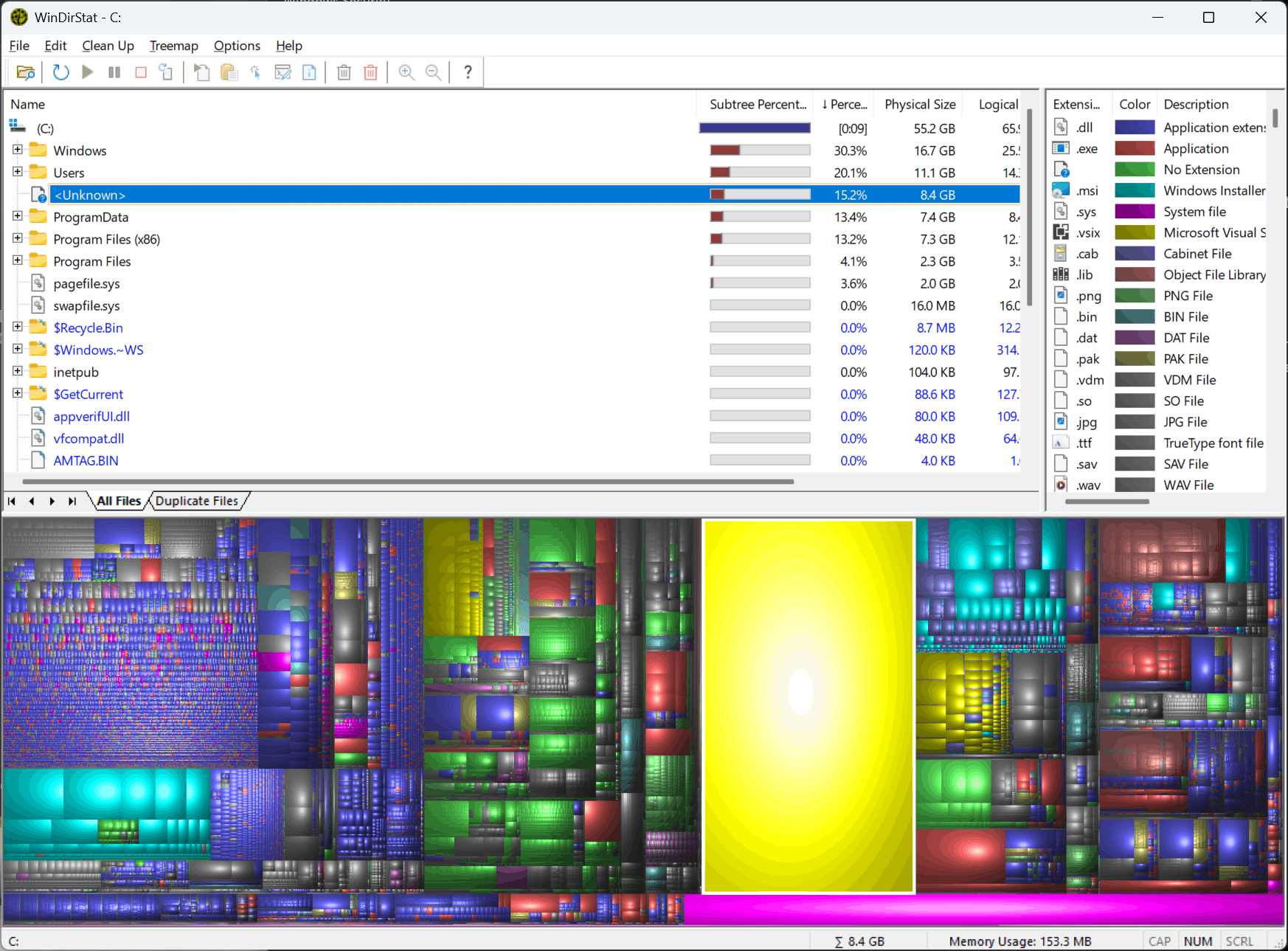This screenshot has height=951, width=1288.
Task: Open the Treemap menu
Action: (x=174, y=46)
